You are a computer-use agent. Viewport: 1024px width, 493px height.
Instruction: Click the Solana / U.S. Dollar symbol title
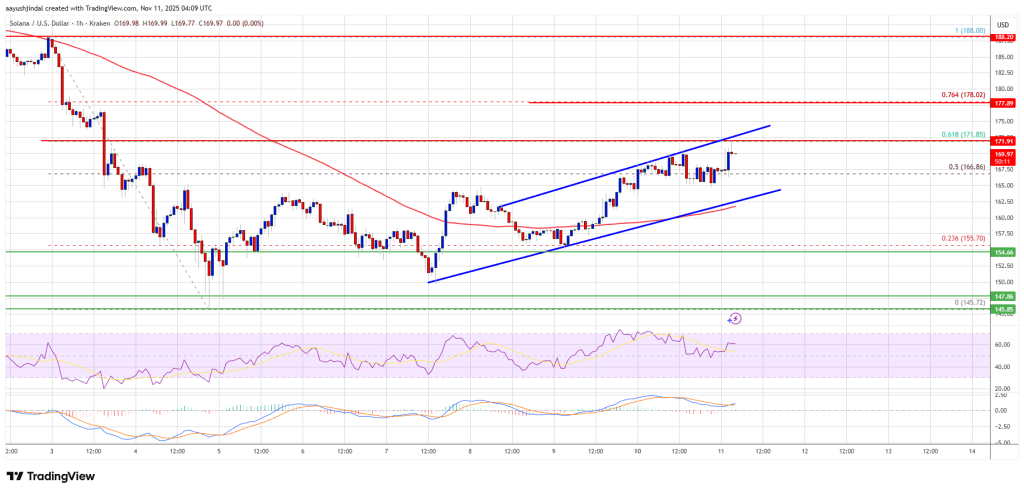point(37,24)
